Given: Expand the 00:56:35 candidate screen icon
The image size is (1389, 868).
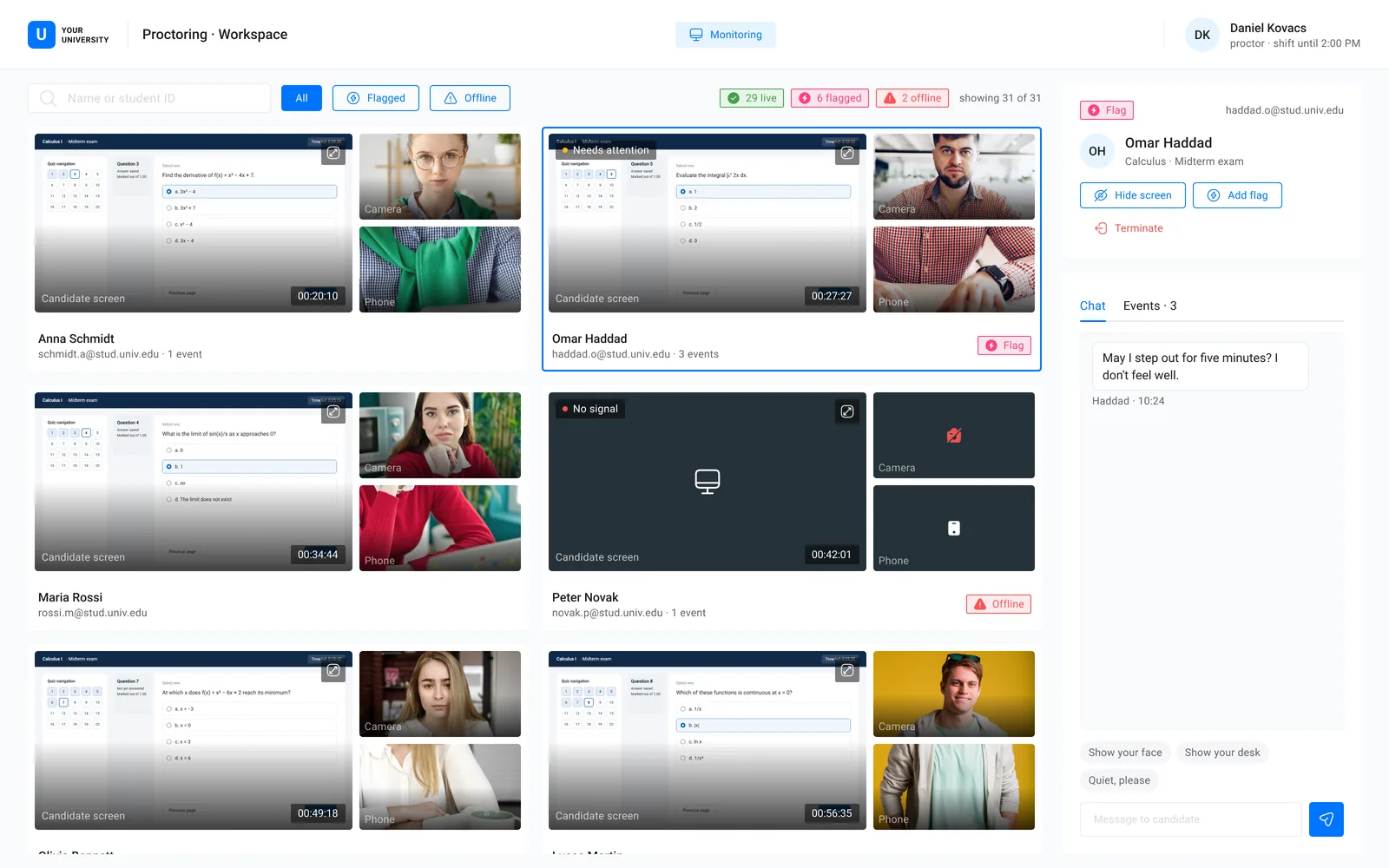Looking at the screenshot, I should [847, 670].
